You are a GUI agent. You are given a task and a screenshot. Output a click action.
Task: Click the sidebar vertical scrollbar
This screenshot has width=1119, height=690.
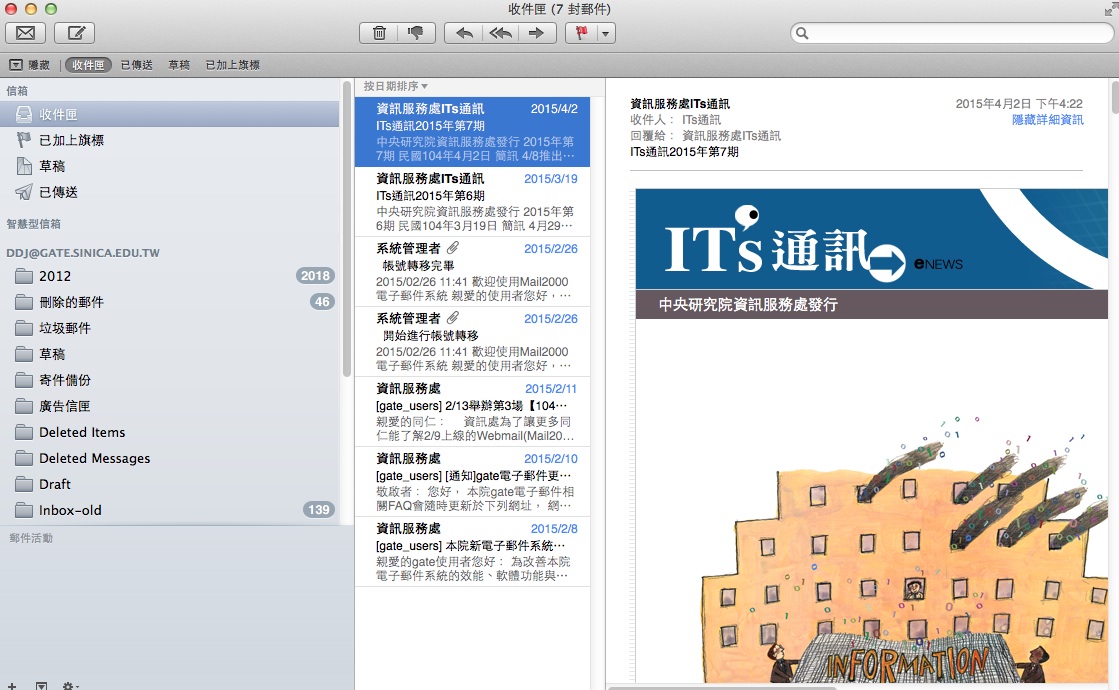[347, 230]
